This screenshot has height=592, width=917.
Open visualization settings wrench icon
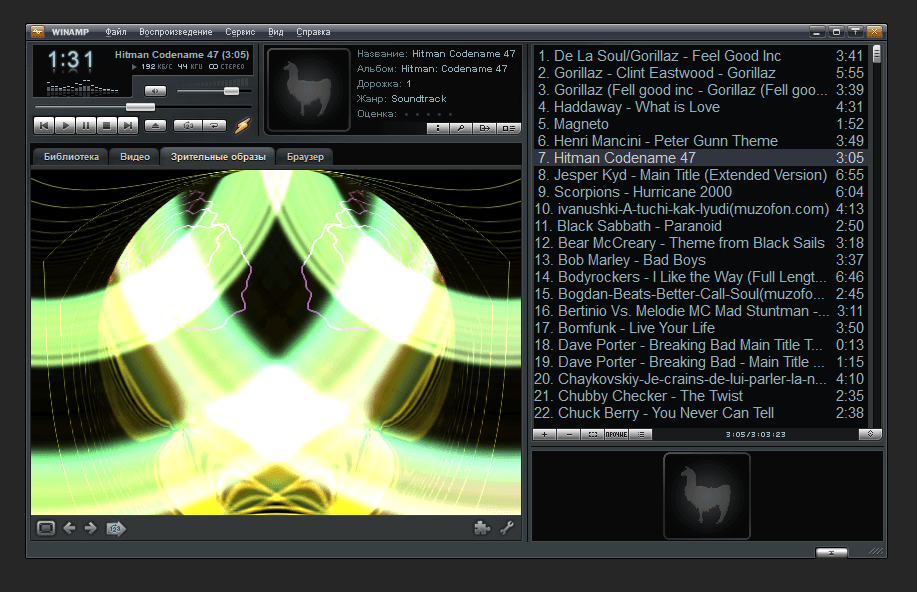pos(507,528)
